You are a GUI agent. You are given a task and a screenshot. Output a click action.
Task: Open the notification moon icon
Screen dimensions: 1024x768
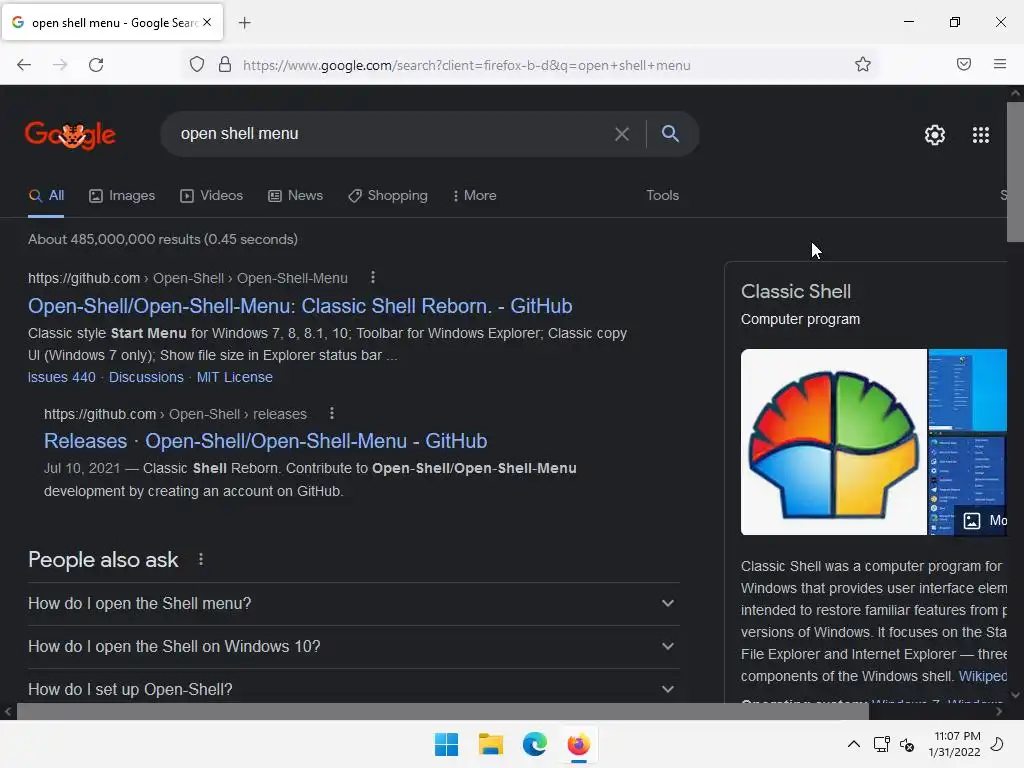997,744
